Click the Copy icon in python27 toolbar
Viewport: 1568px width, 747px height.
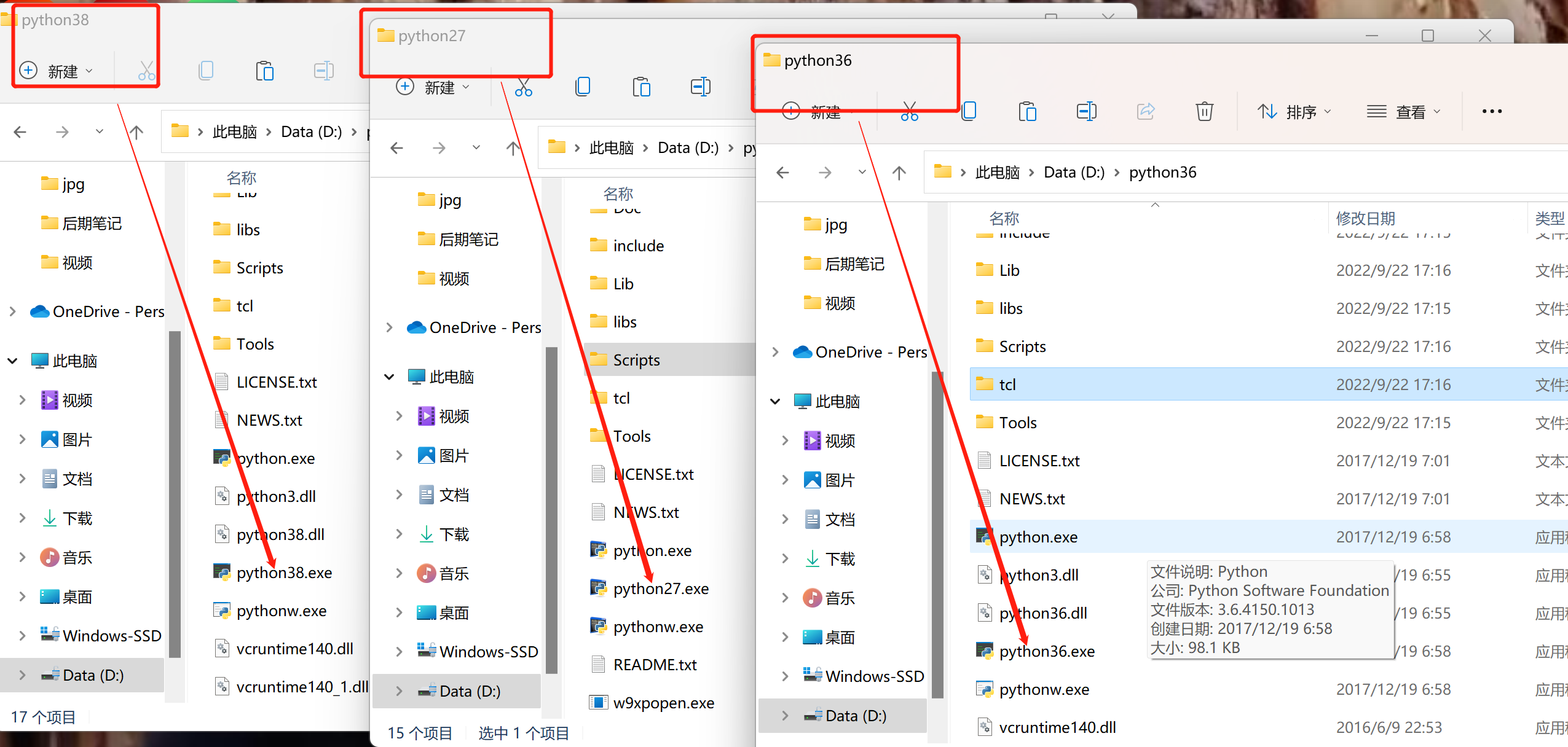(x=582, y=87)
